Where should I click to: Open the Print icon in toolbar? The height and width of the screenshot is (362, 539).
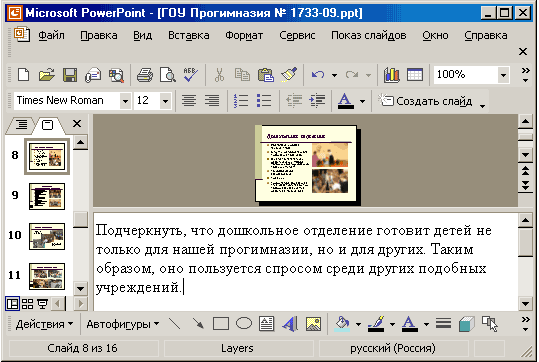click(145, 75)
